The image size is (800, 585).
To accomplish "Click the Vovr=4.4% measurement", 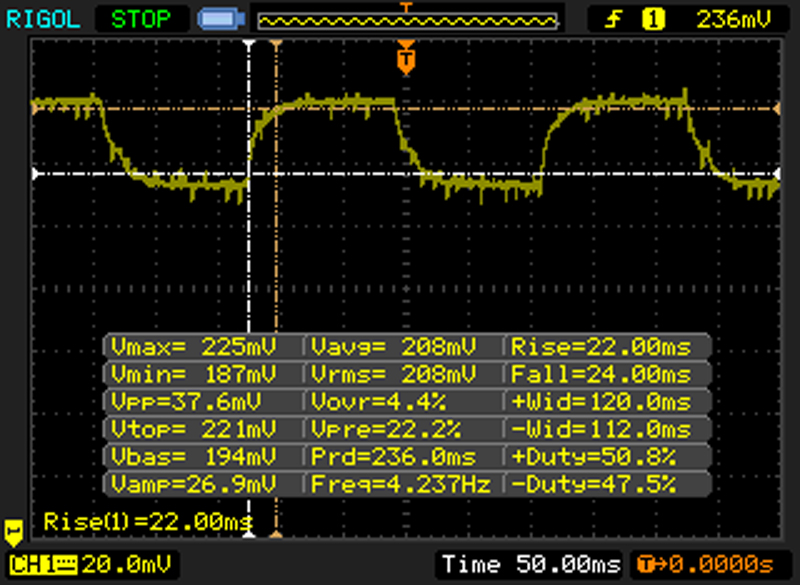I will pyautogui.click(x=378, y=402).
